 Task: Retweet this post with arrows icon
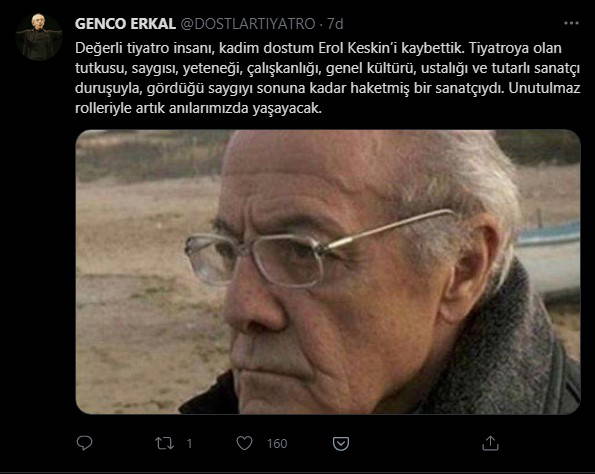(x=164, y=443)
